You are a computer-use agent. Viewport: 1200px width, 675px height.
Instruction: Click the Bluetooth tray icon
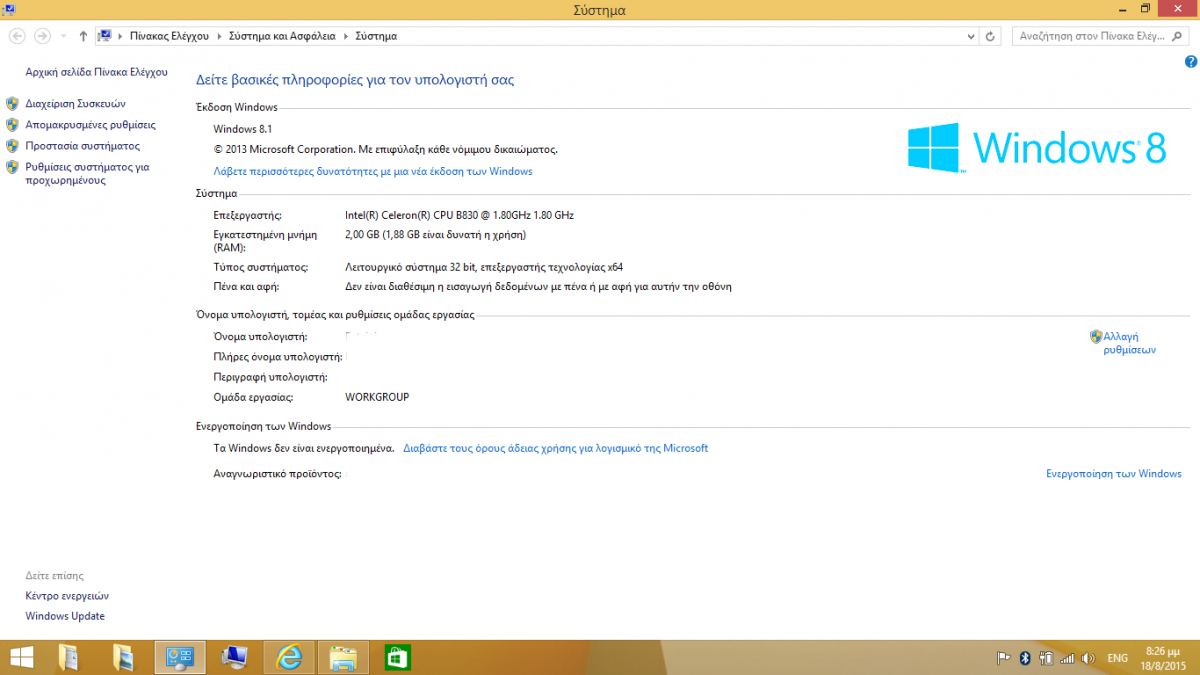click(1024, 658)
